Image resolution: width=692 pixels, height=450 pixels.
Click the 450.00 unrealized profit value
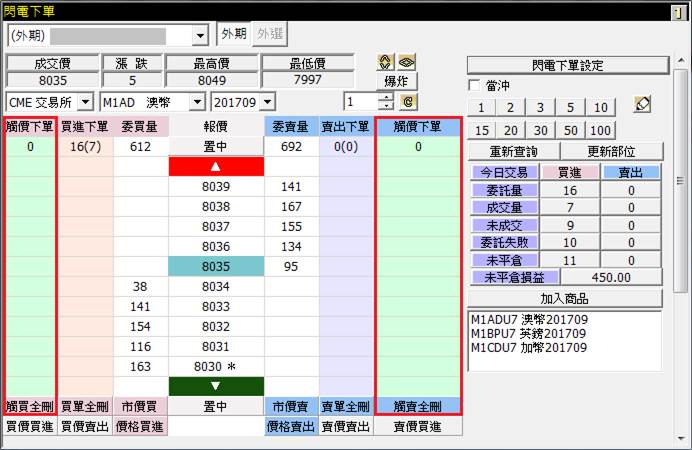point(611,278)
